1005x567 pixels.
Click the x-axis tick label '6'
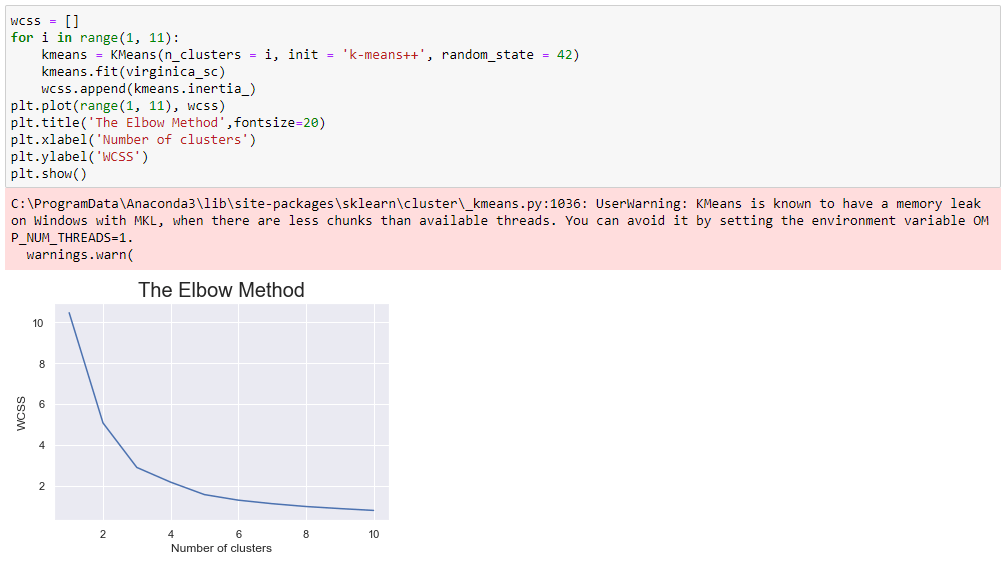(238, 534)
